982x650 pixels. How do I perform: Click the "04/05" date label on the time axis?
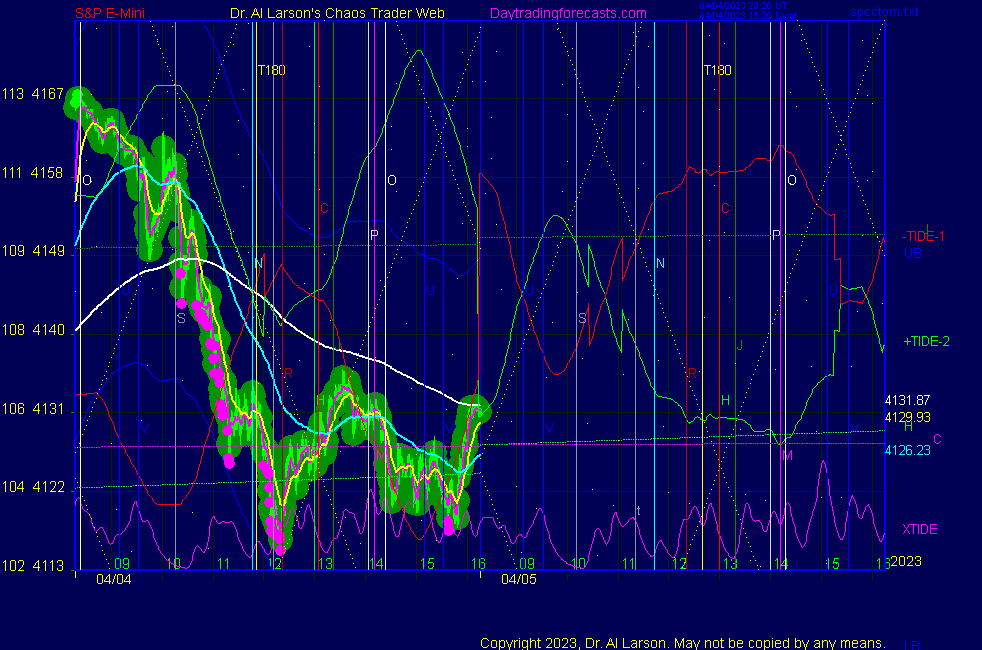[519, 579]
